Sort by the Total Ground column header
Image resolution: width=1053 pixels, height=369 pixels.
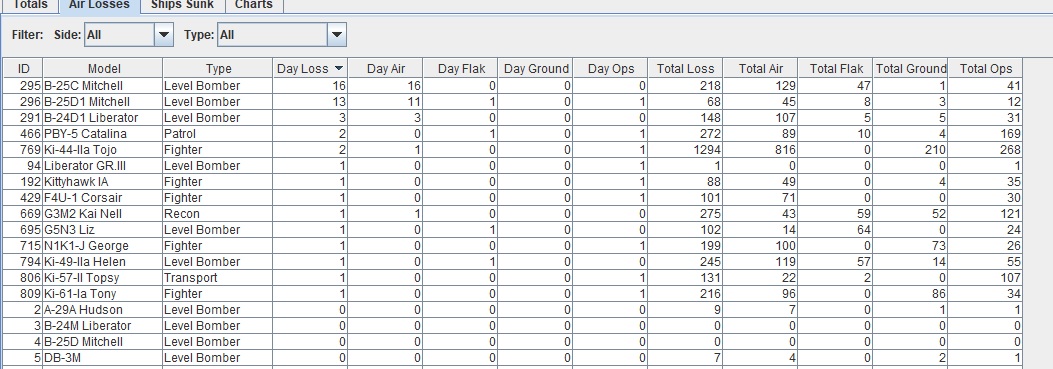(911, 68)
